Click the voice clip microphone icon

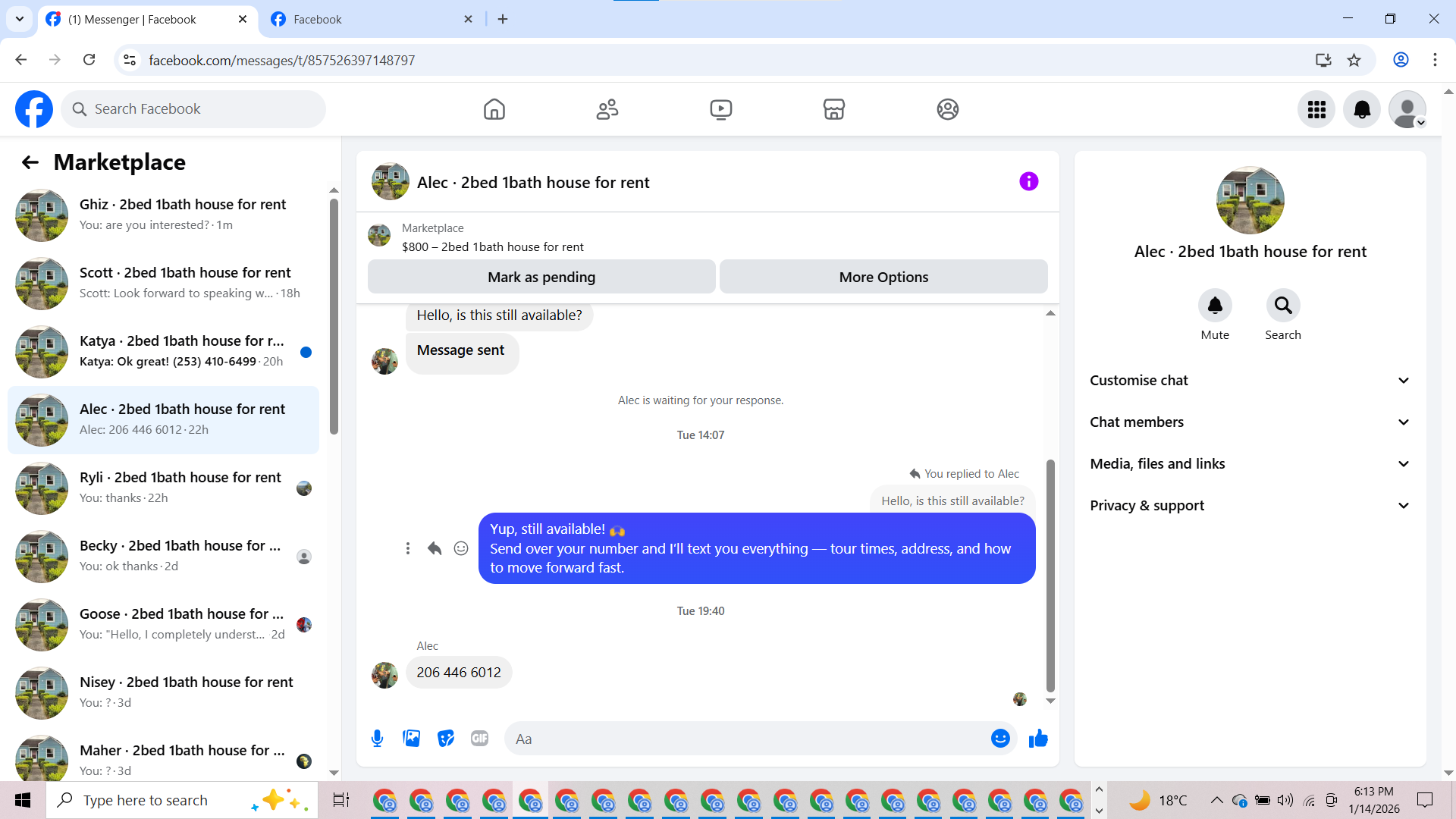(377, 739)
